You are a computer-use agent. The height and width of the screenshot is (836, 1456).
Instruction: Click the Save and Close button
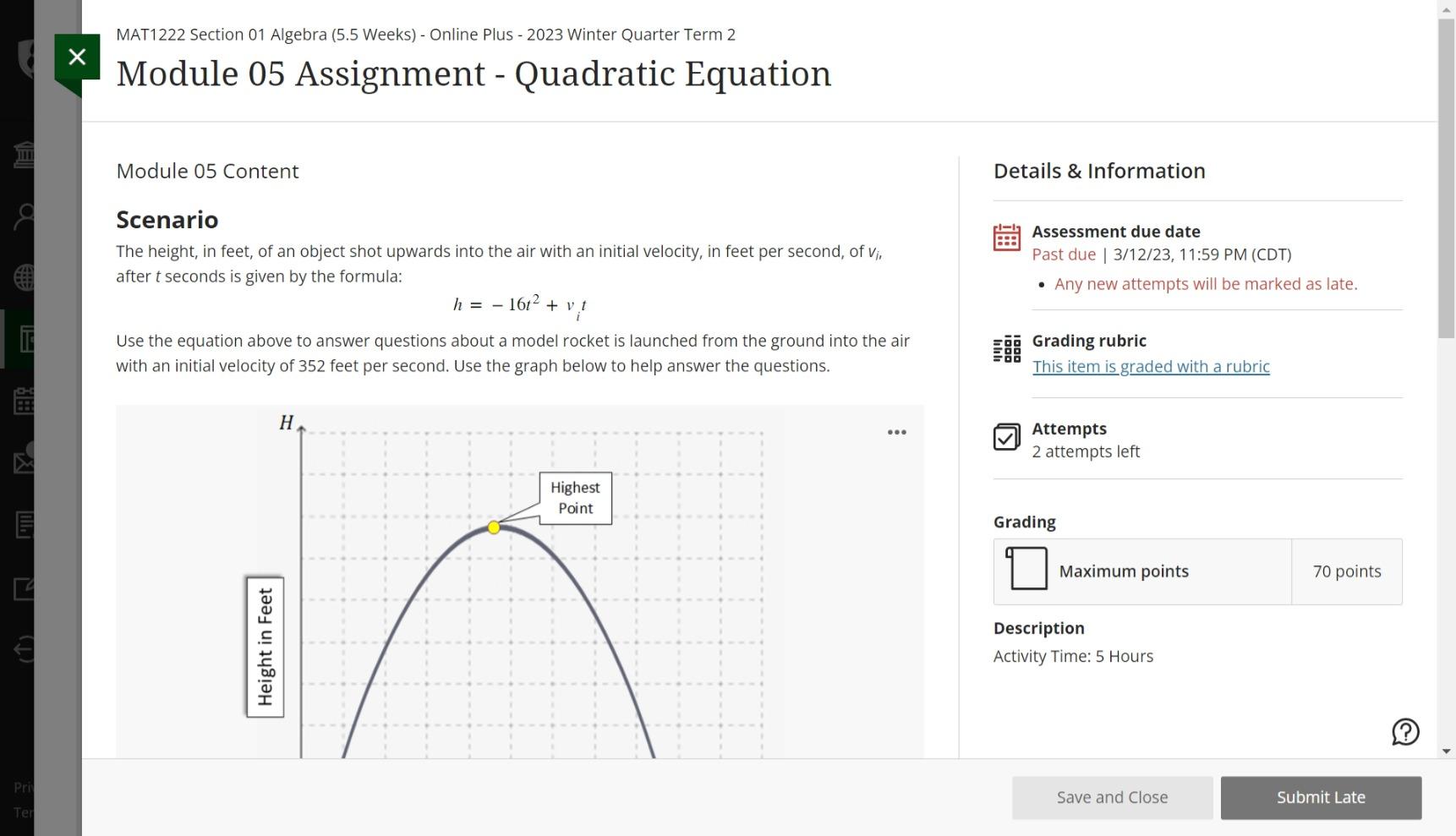click(x=1112, y=797)
